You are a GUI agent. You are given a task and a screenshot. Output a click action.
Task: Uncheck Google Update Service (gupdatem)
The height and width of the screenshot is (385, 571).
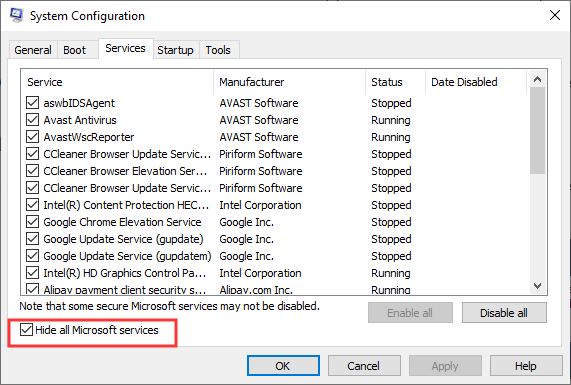coord(32,256)
